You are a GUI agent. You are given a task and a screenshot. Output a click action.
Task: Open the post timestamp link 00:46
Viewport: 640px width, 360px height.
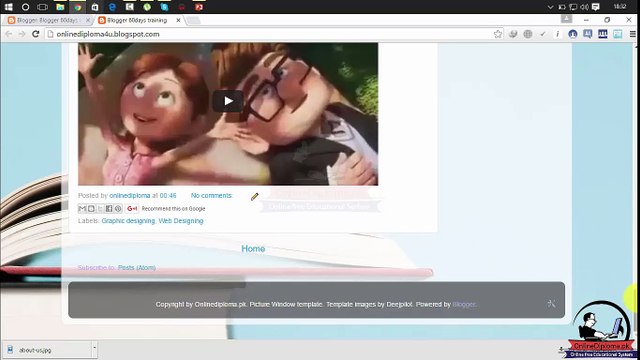pyautogui.click(x=168, y=196)
